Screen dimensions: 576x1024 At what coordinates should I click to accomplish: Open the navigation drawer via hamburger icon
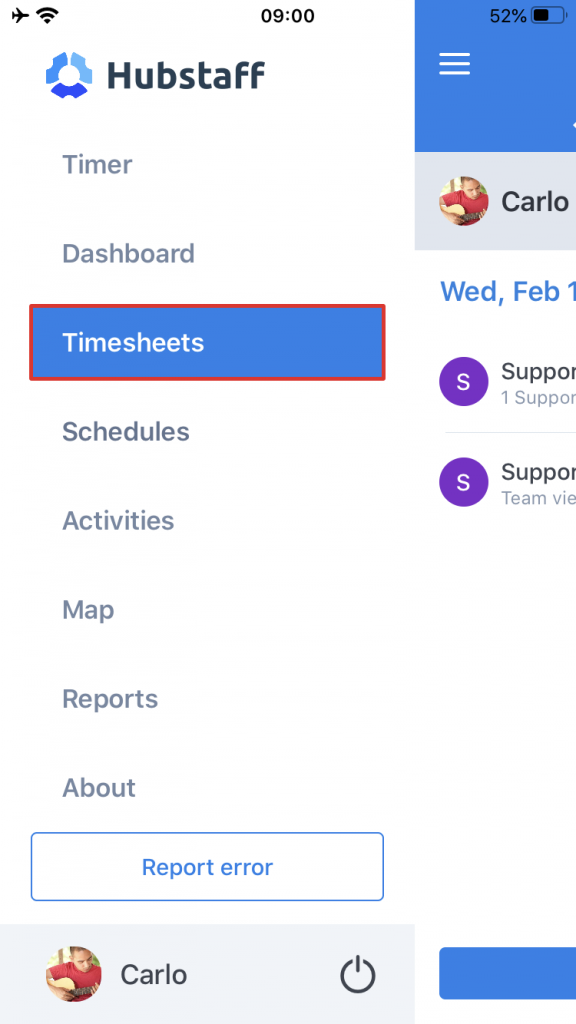[x=454, y=64]
